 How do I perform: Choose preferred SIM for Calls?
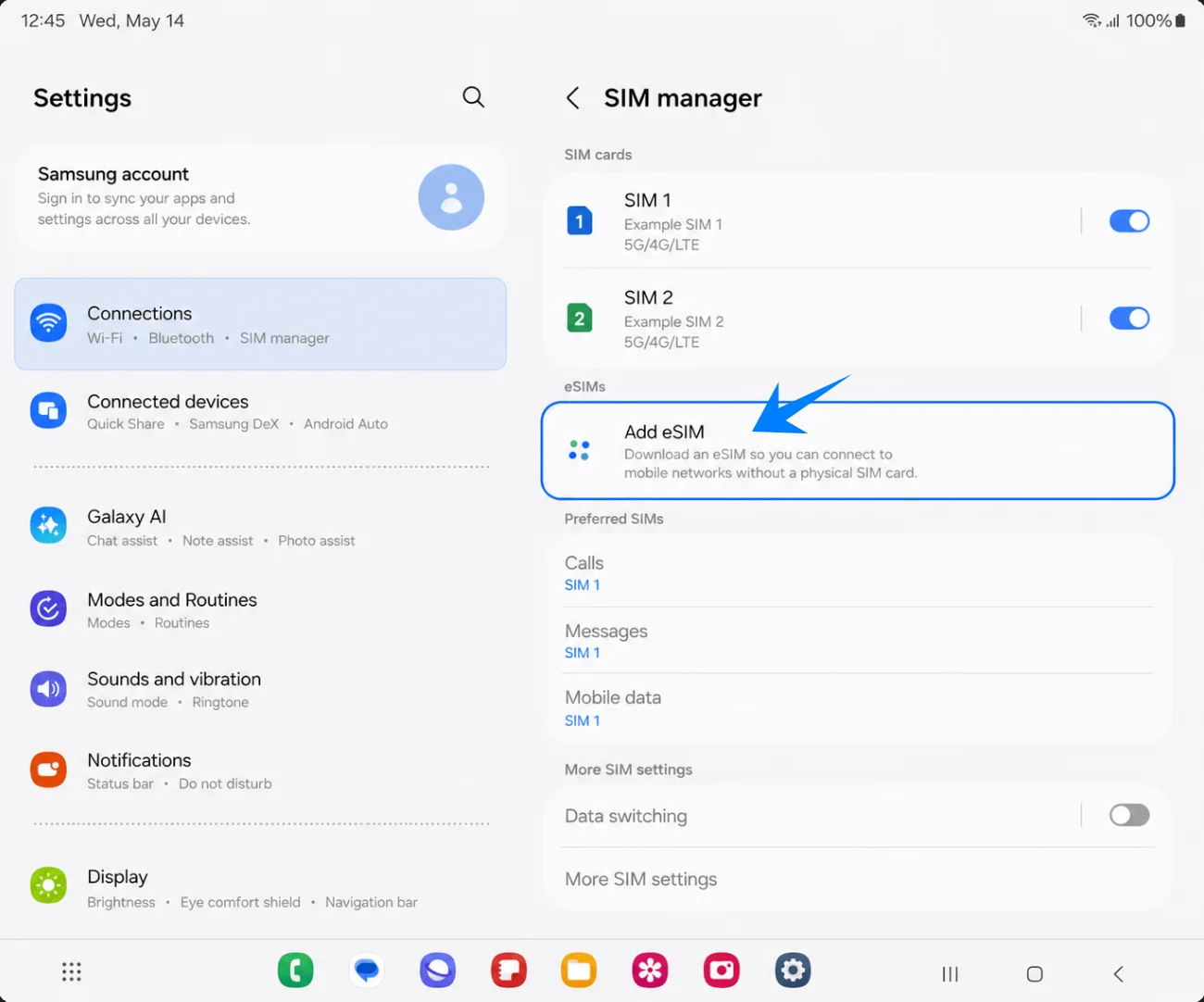(x=858, y=573)
